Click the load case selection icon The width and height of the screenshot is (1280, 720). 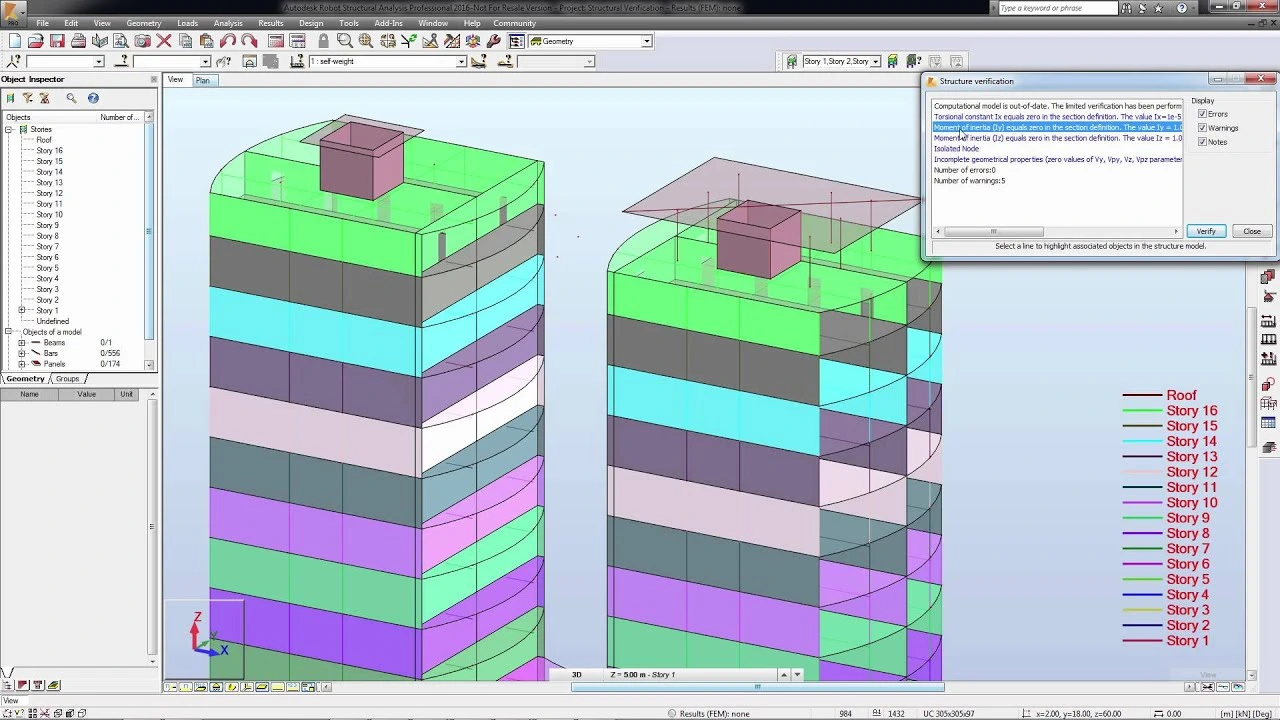(297, 61)
